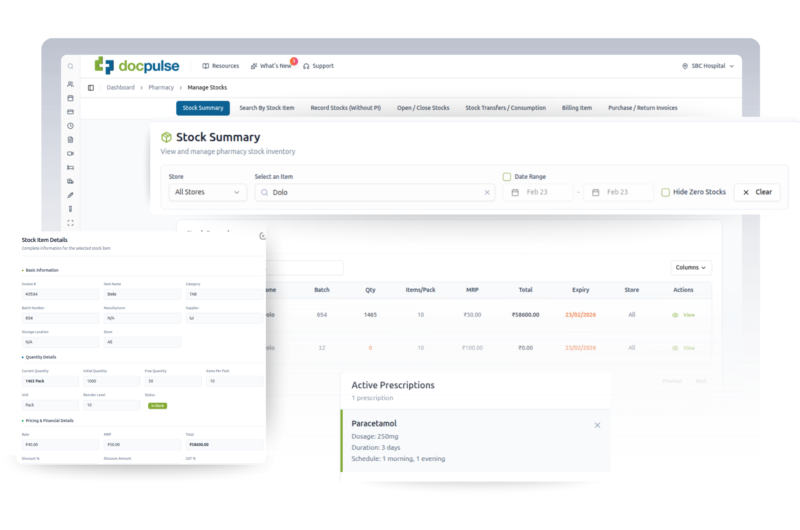Open the clock history sidebar icon
The height and width of the screenshot is (530, 800).
pyautogui.click(x=70, y=125)
